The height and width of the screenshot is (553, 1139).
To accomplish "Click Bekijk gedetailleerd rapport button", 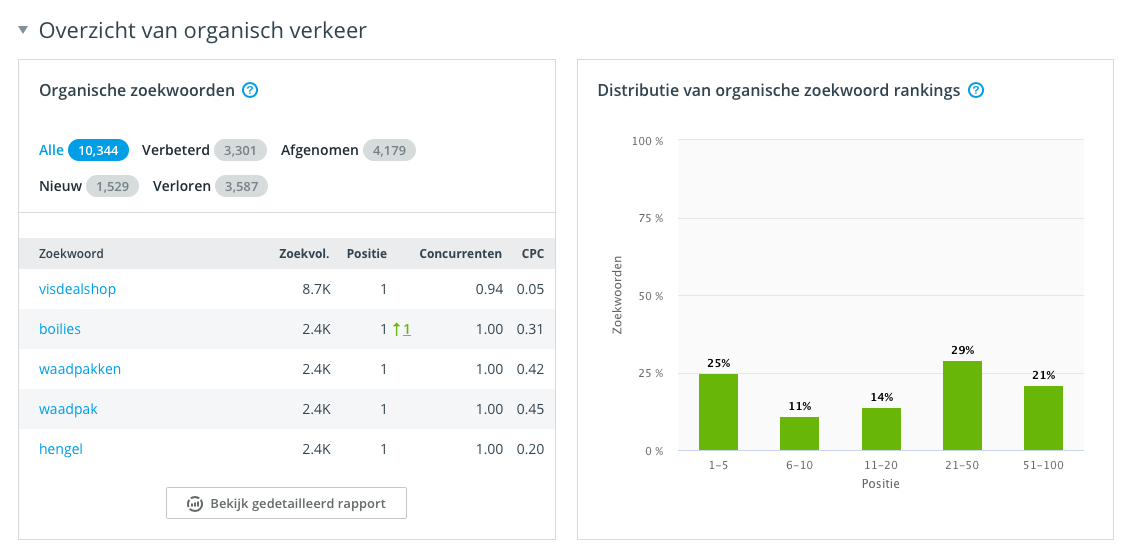I will coord(286,503).
